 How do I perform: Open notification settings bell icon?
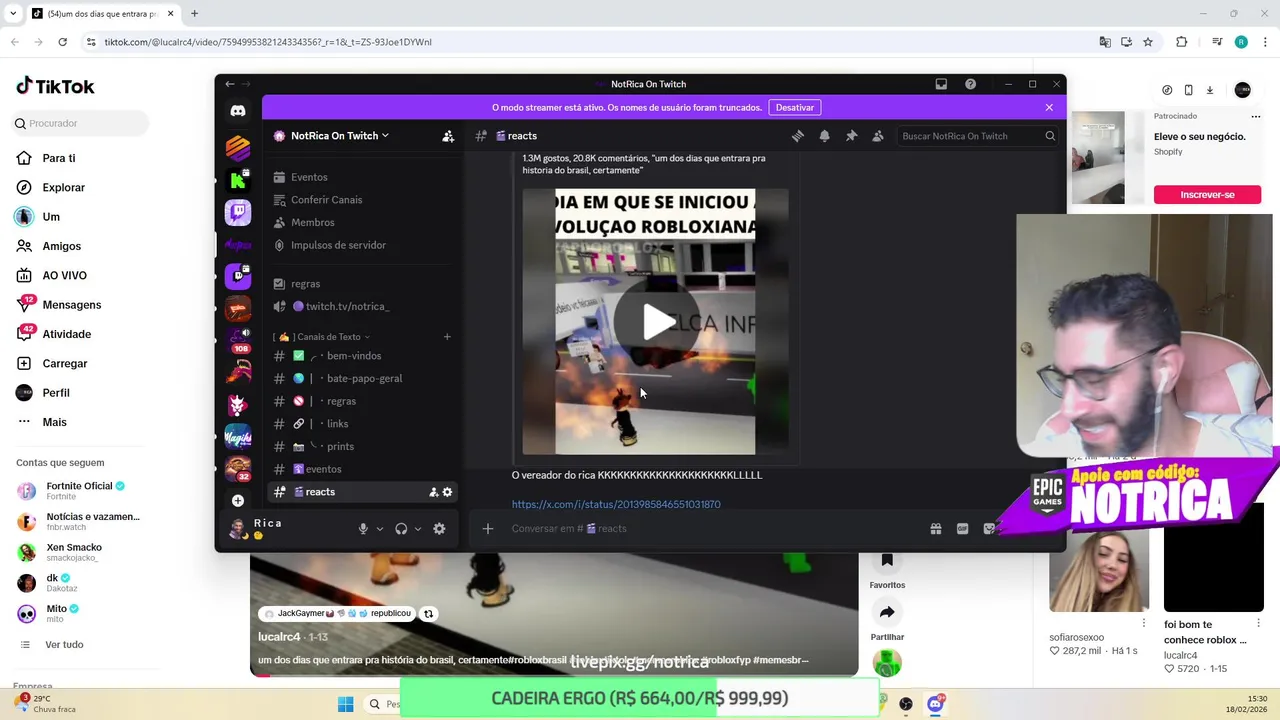(x=825, y=136)
